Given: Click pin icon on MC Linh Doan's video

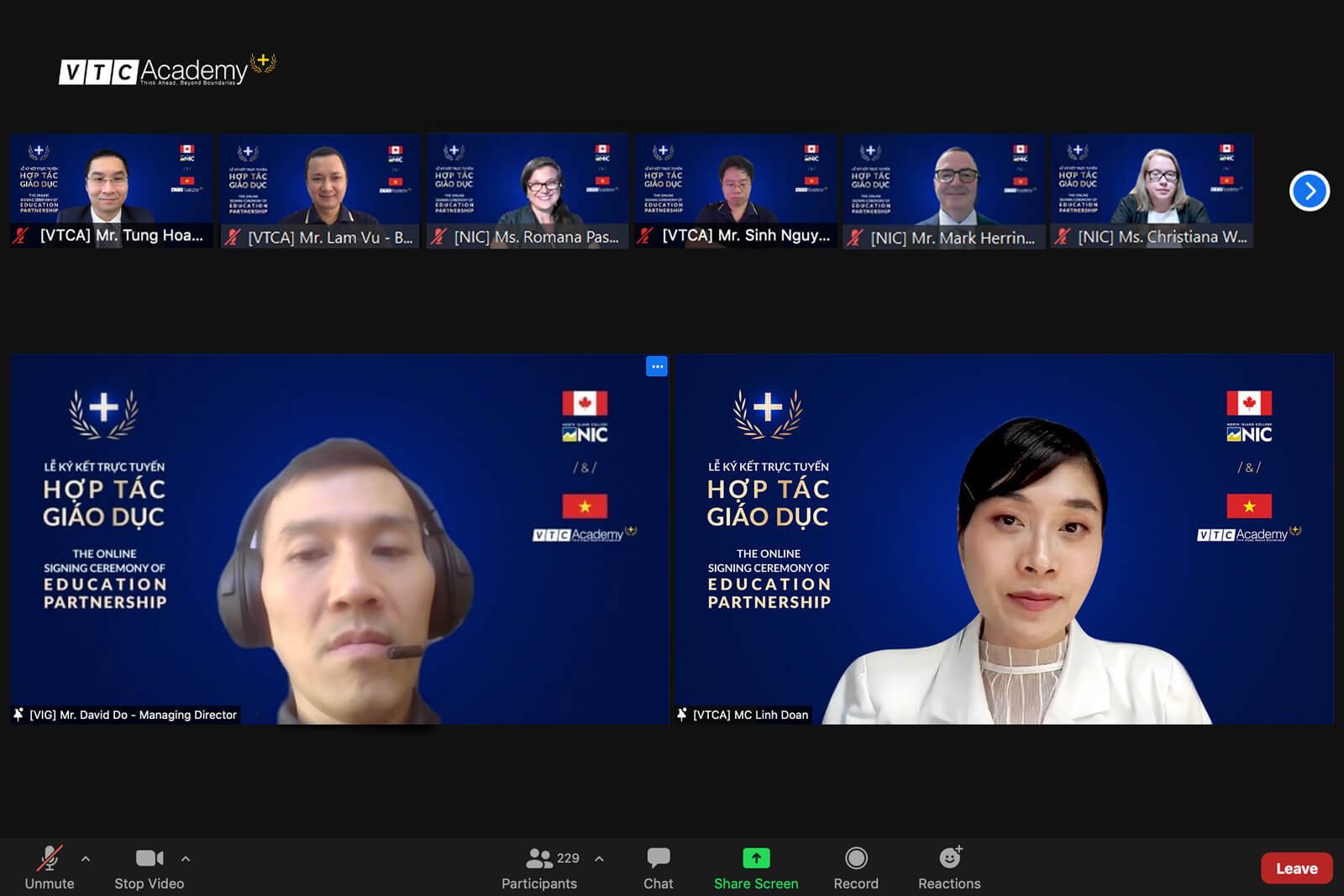Looking at the screenshot, I should click(682, 715).
